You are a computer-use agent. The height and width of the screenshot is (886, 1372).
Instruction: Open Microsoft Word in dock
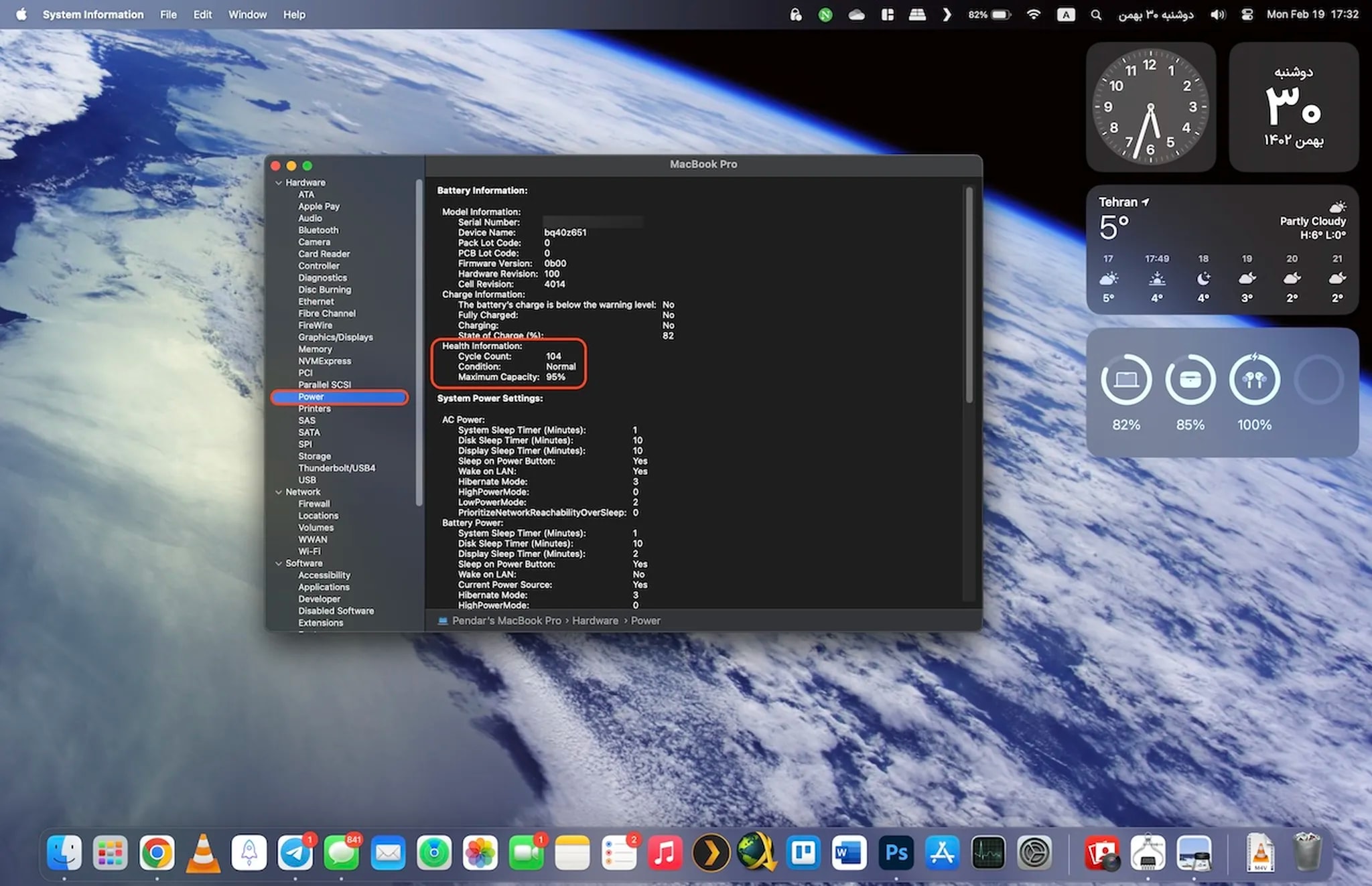point(849,853)
